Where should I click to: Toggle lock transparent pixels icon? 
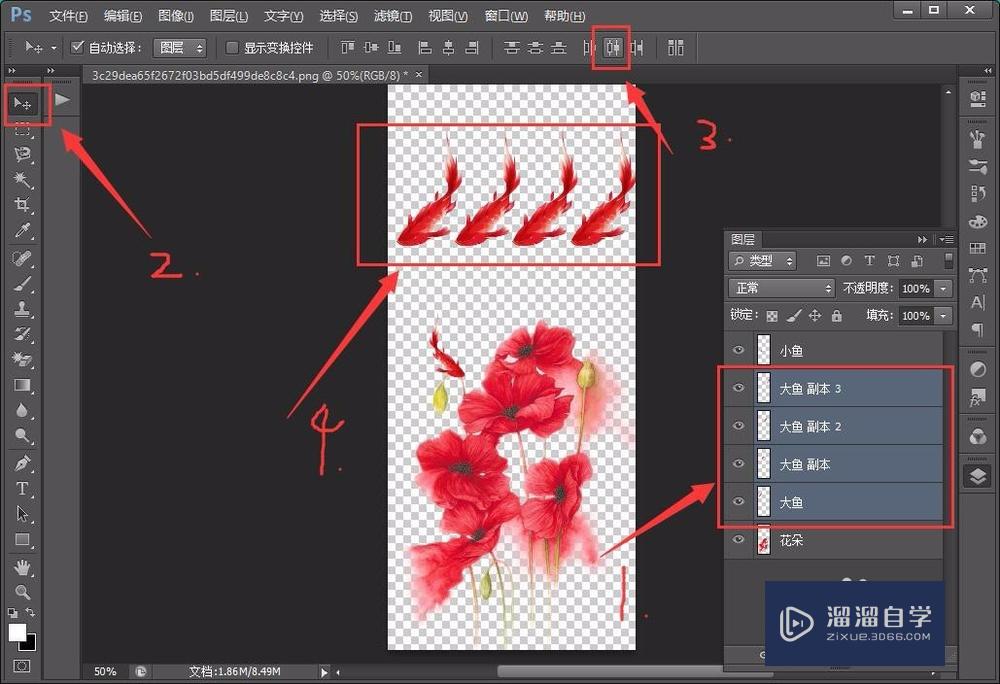tap(772, 316)
